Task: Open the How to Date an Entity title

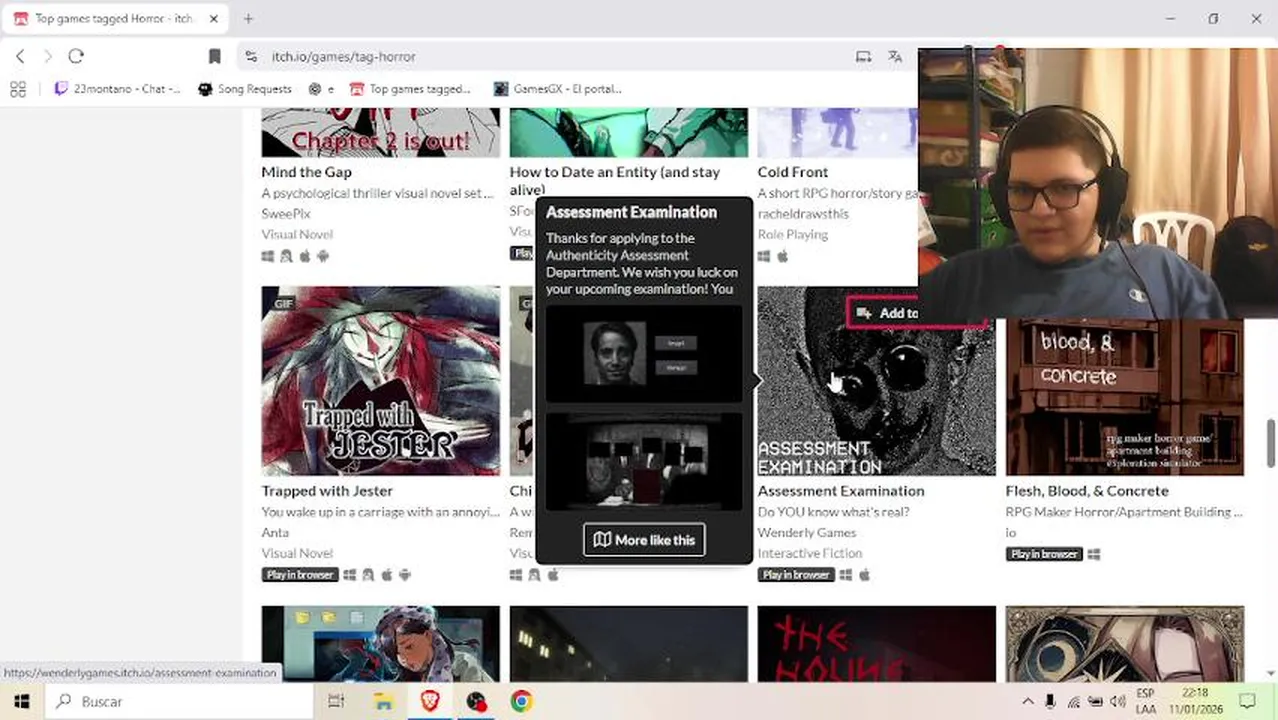Action: tap(614, 180)
